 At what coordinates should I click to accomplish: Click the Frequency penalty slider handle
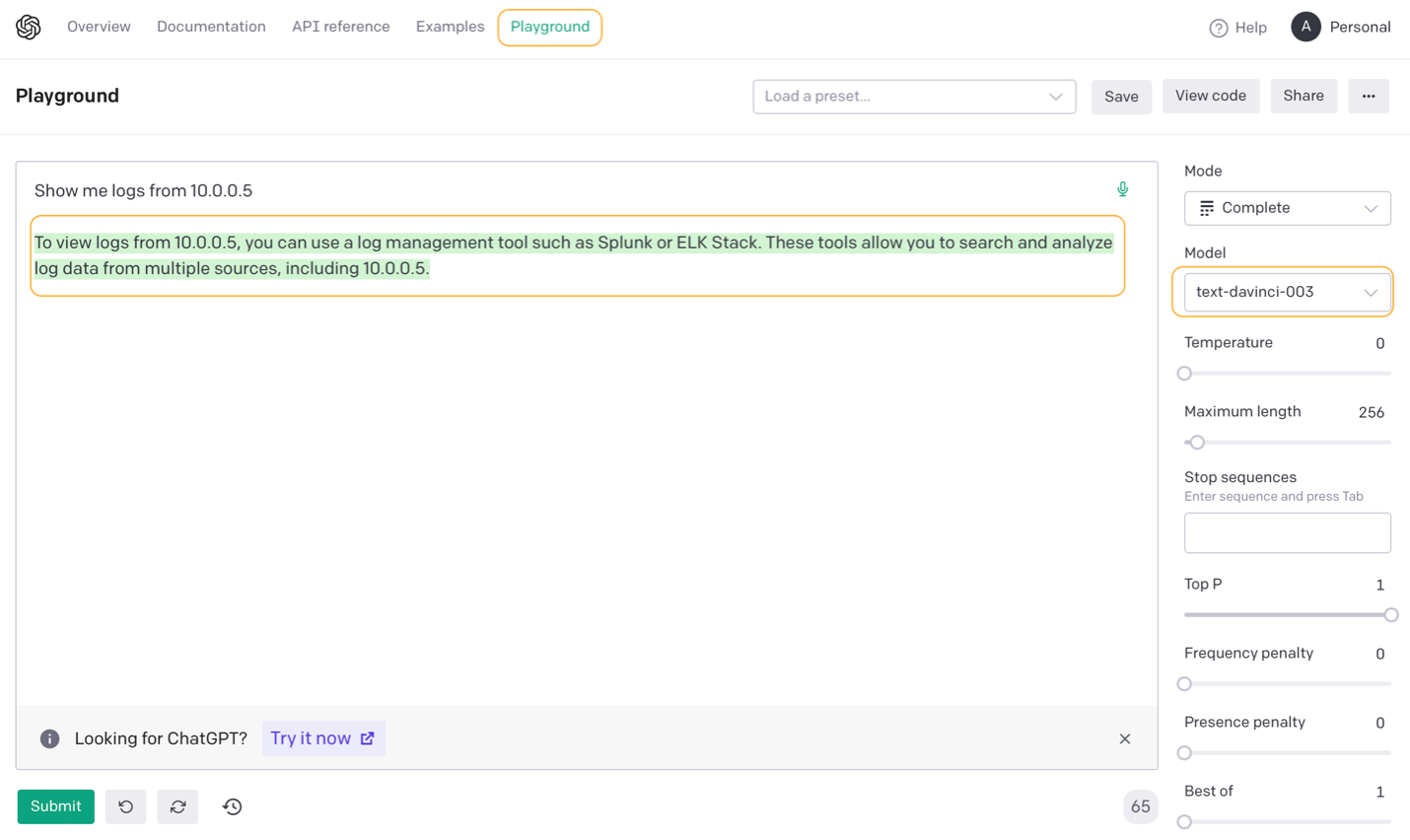[1184, 684]
